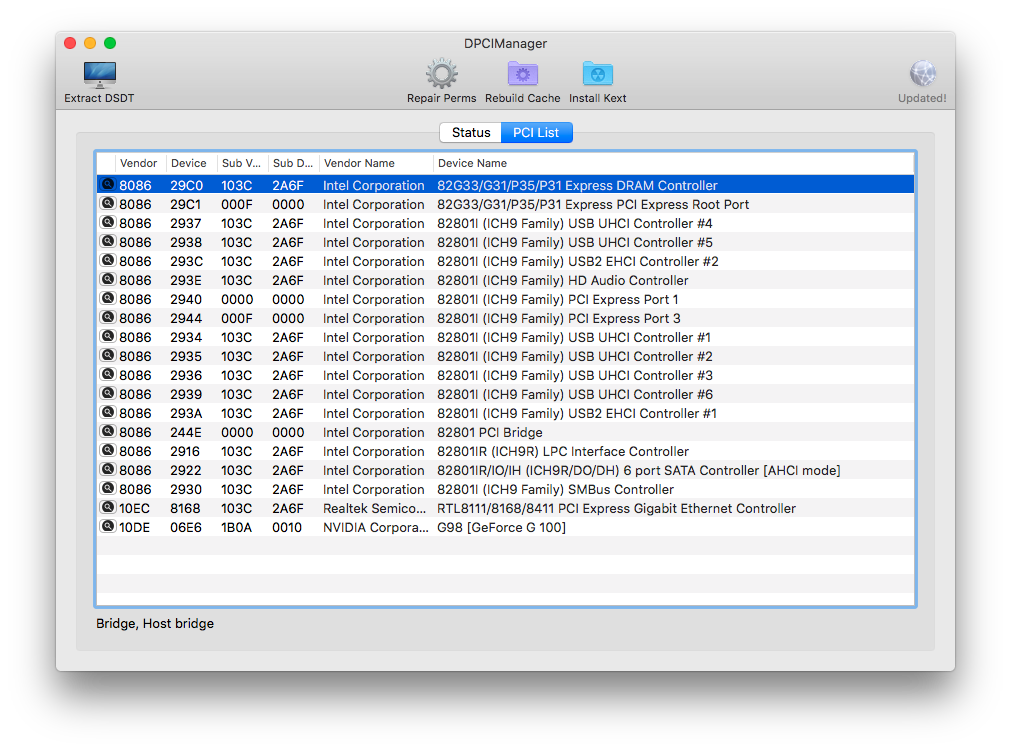Sort by the Vendor column header
The image size is (1011, 751).
pyautogui.click(x=139, y=163)
